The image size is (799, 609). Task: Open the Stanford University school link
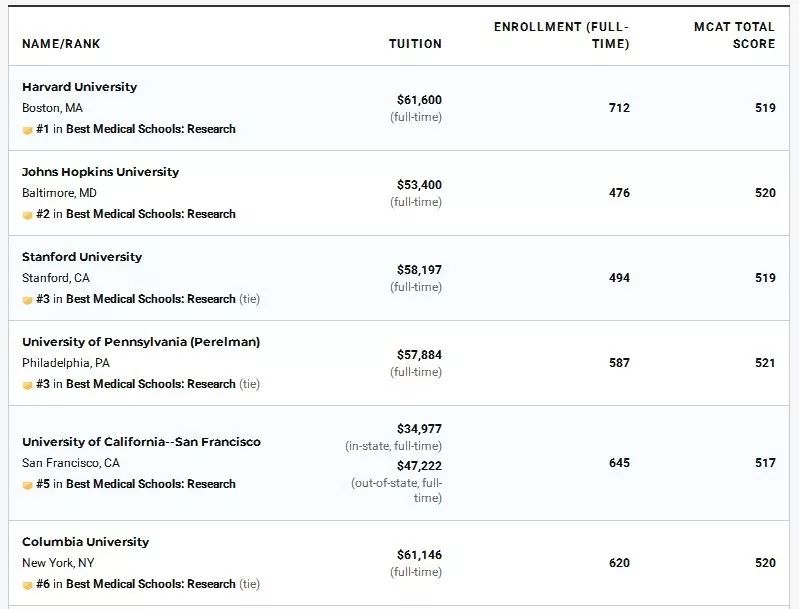click(82, 257)
